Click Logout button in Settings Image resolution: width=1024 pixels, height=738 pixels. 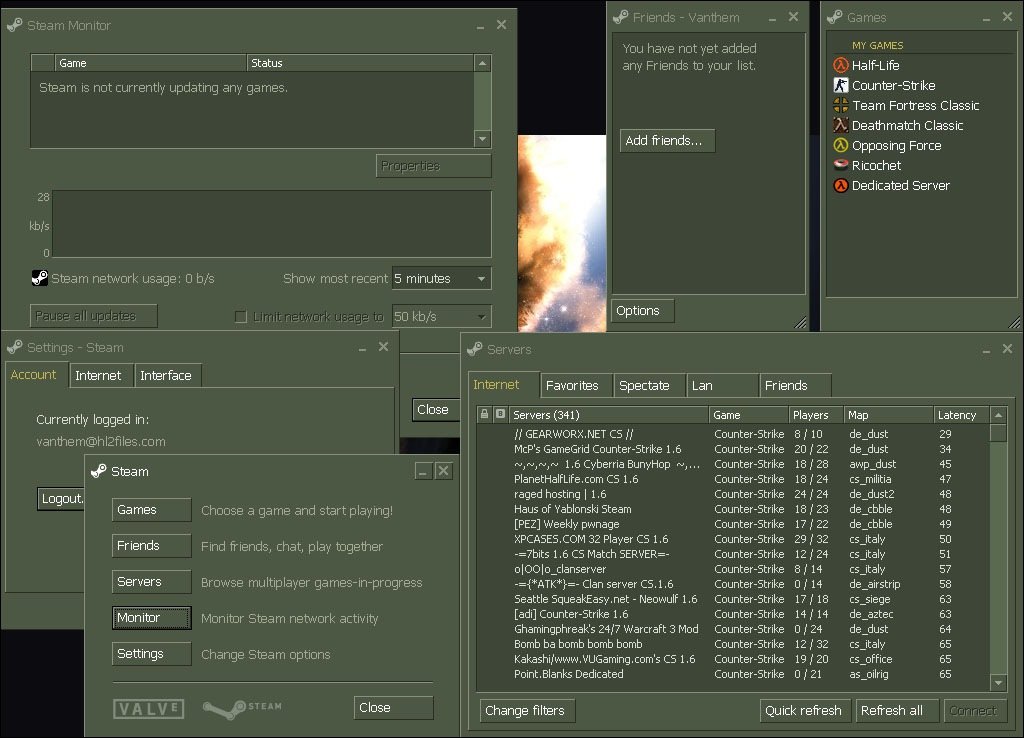coord(61,499)
